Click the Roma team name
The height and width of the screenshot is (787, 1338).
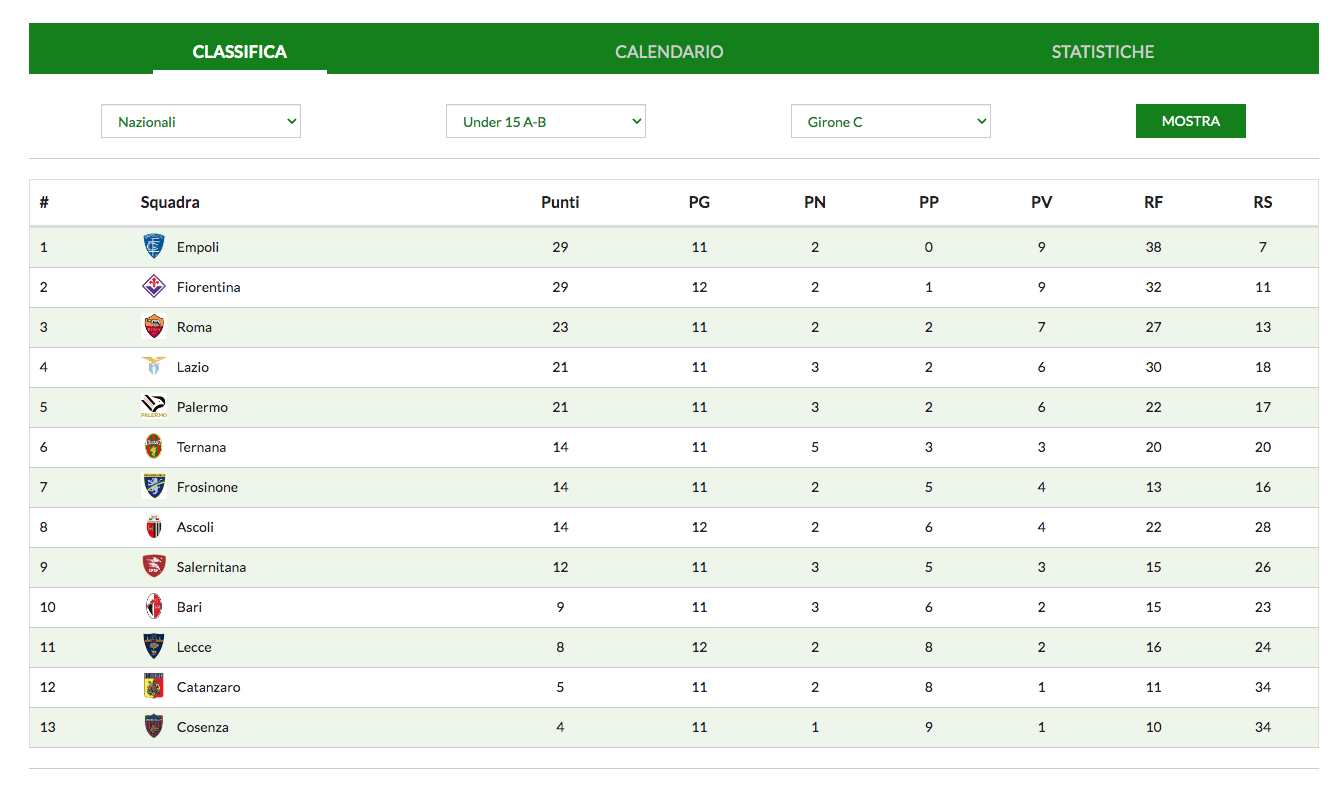(194, 327)
